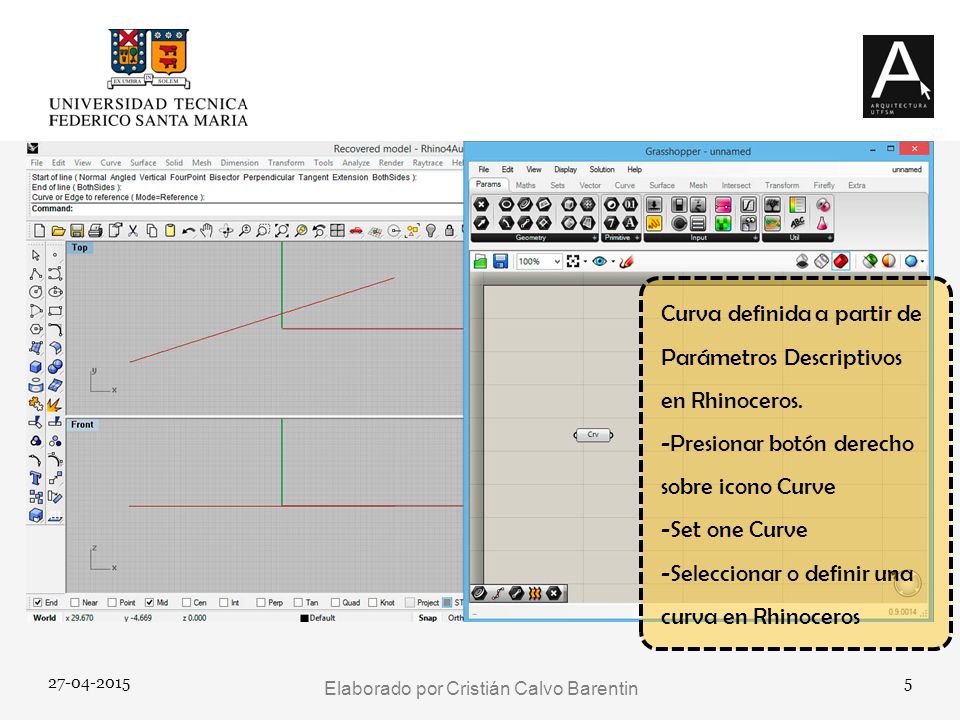Expand the Util panel with its plus

(830, 238)
